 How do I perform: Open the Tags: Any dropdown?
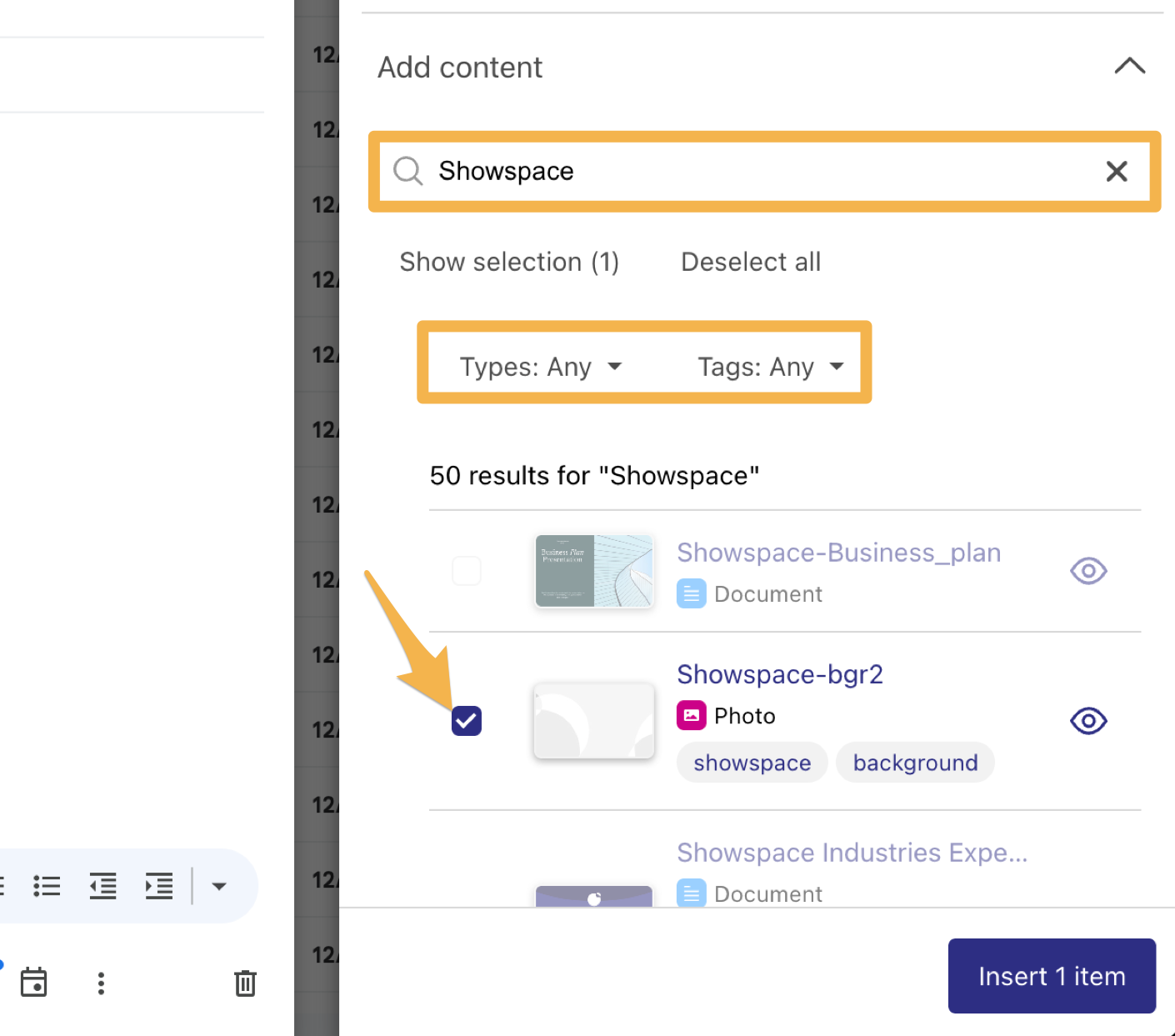pyautogui.click(x=770, y=367)
